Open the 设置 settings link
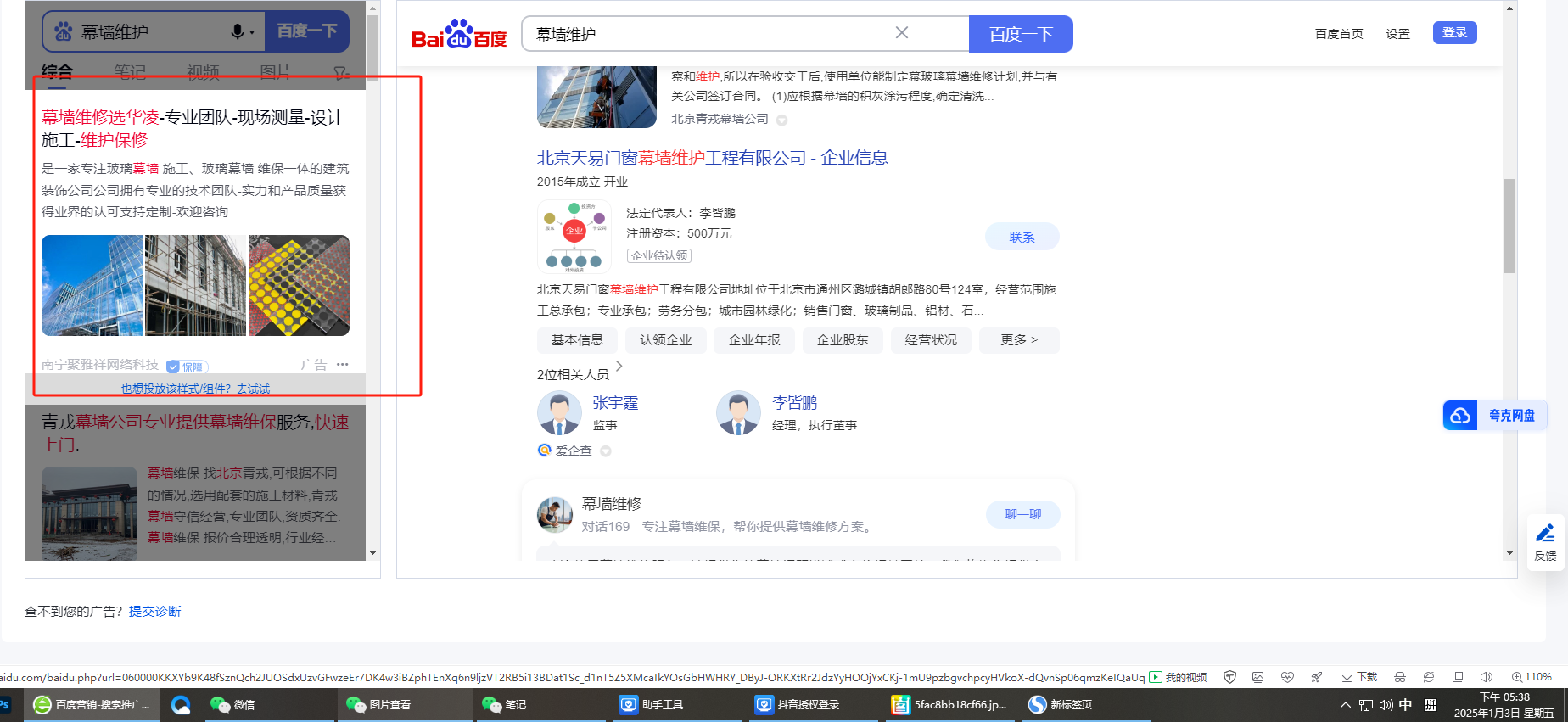Screen dimensions: 1568x722 pos(1398,34)
